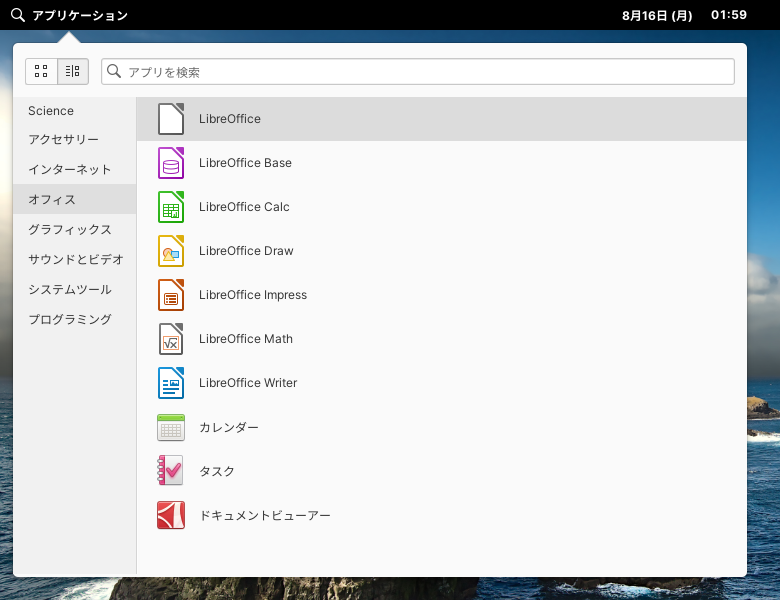
Task: Launch the ドキュメントビューアー PDF icon
Action: [171, 515]
